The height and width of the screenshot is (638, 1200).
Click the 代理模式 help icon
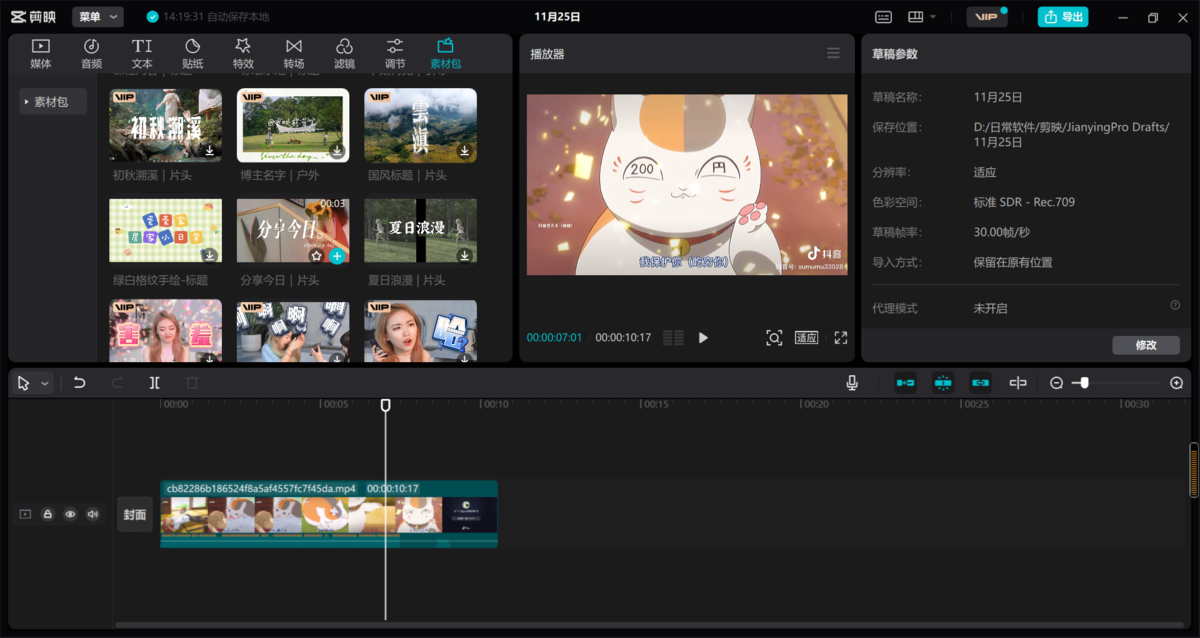[1175, 305]
